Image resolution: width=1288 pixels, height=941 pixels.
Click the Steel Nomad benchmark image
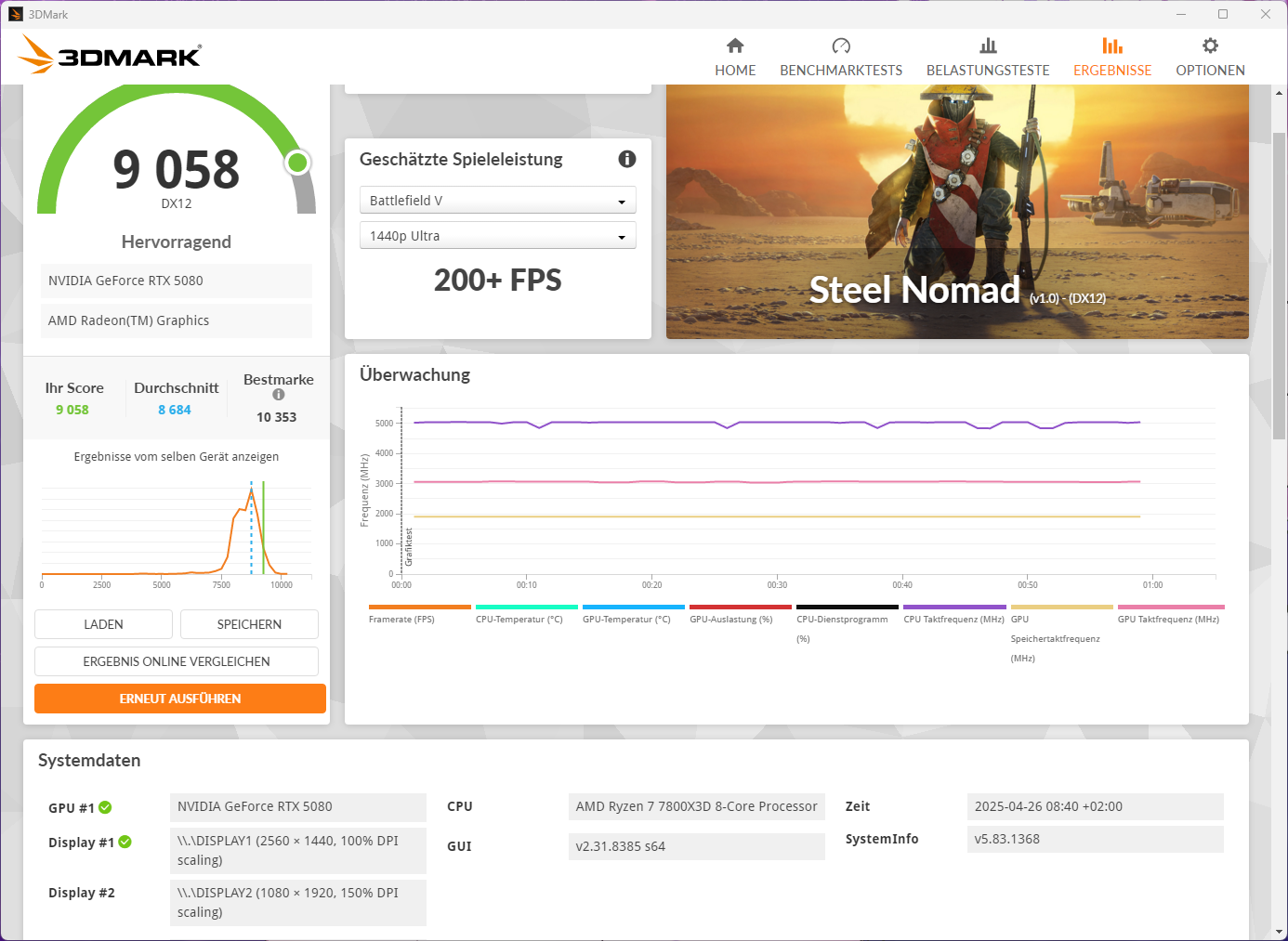point(957,212)
